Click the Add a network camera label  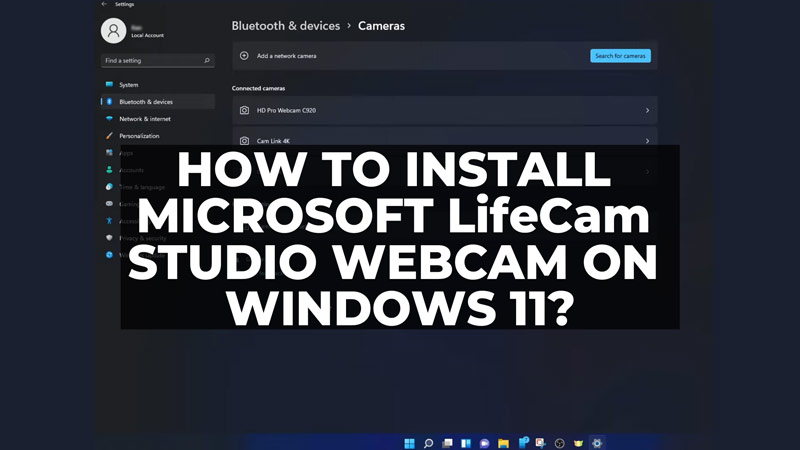click(287, 56)
